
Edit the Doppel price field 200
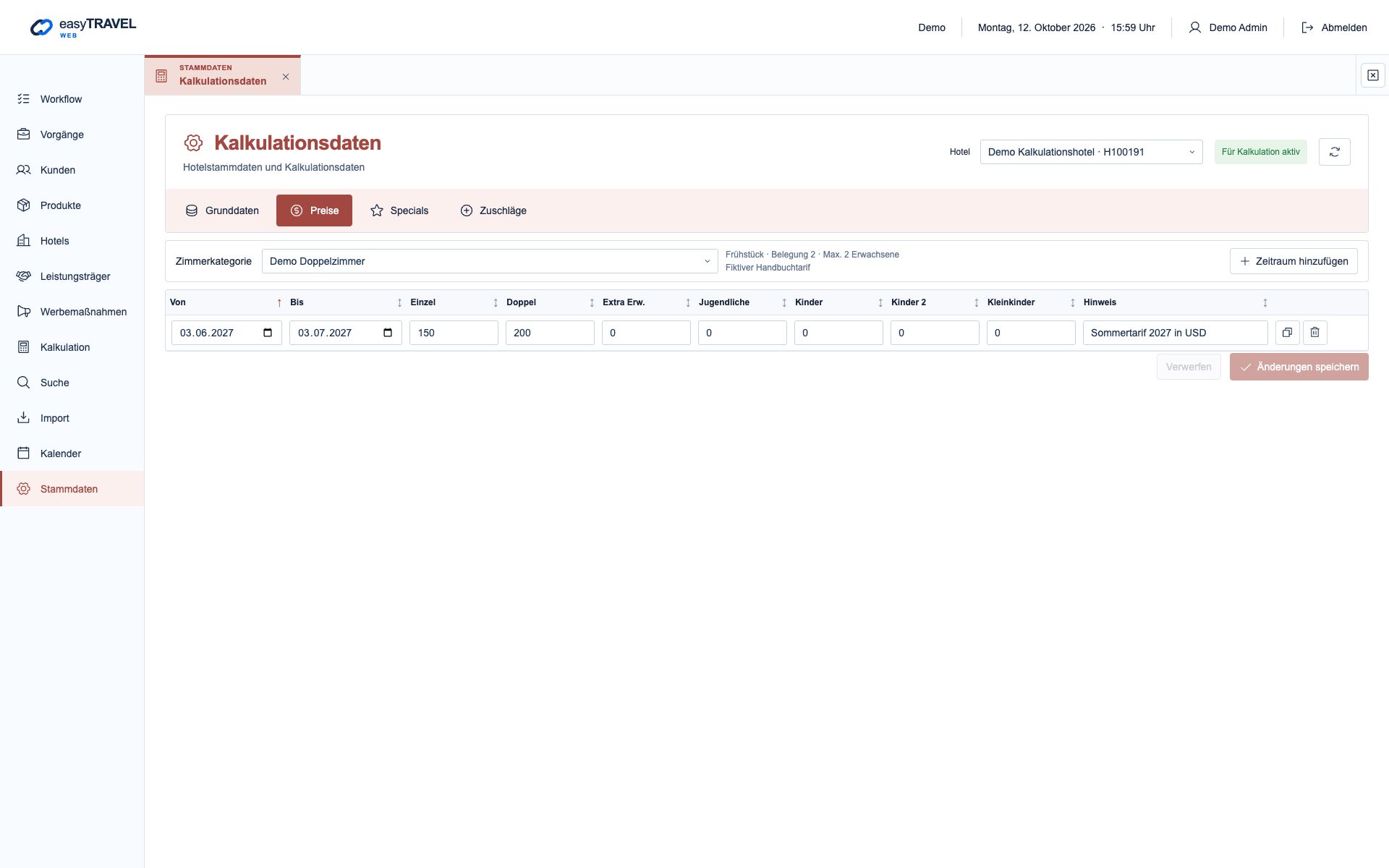[550, 333]
